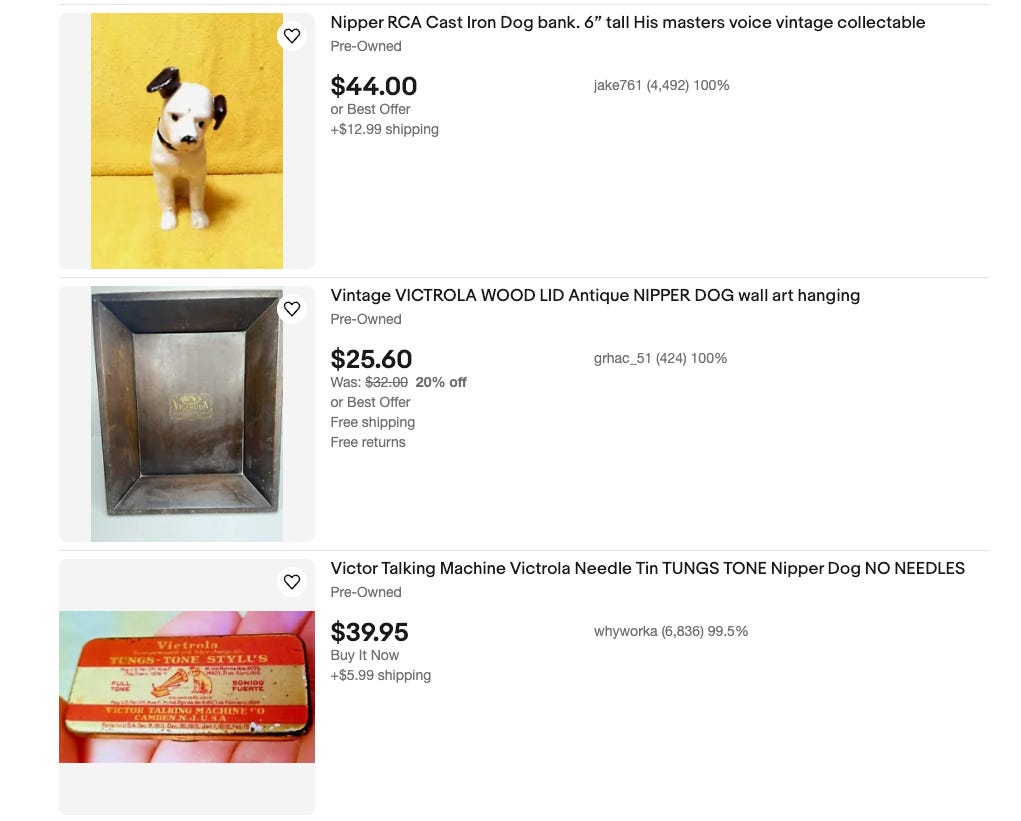Image resolution: width=1021 pixels, height=821 pixels.
Task: Open Vintage VICTROLA WOOD LID listing title
Action: tap(594, 295)
